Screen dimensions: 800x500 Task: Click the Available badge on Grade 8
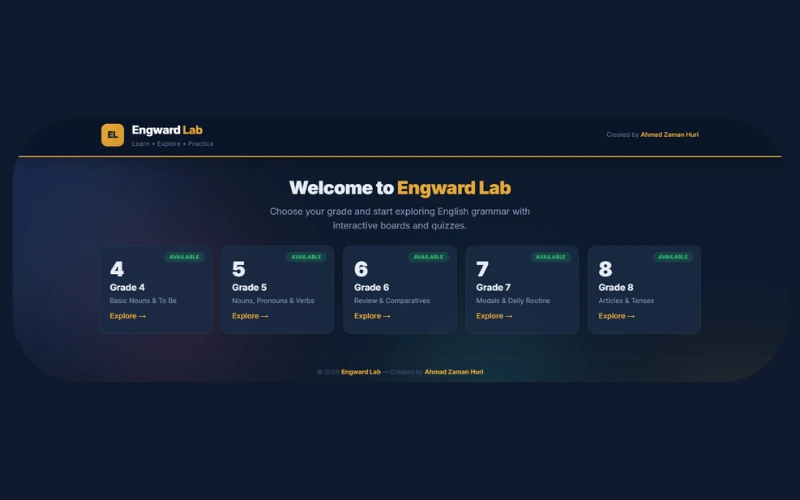point(673,257)
